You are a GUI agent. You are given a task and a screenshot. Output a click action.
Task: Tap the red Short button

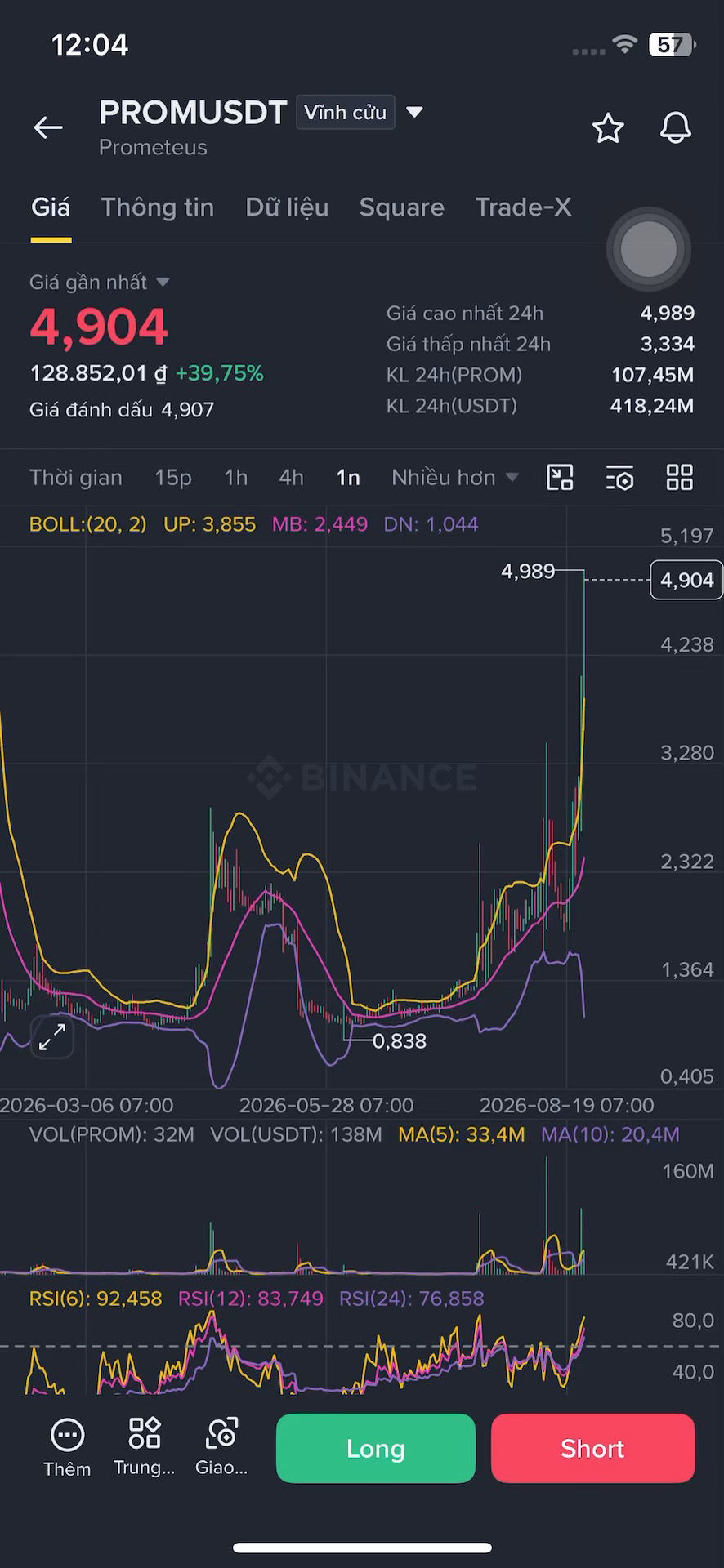[592, 1448]
